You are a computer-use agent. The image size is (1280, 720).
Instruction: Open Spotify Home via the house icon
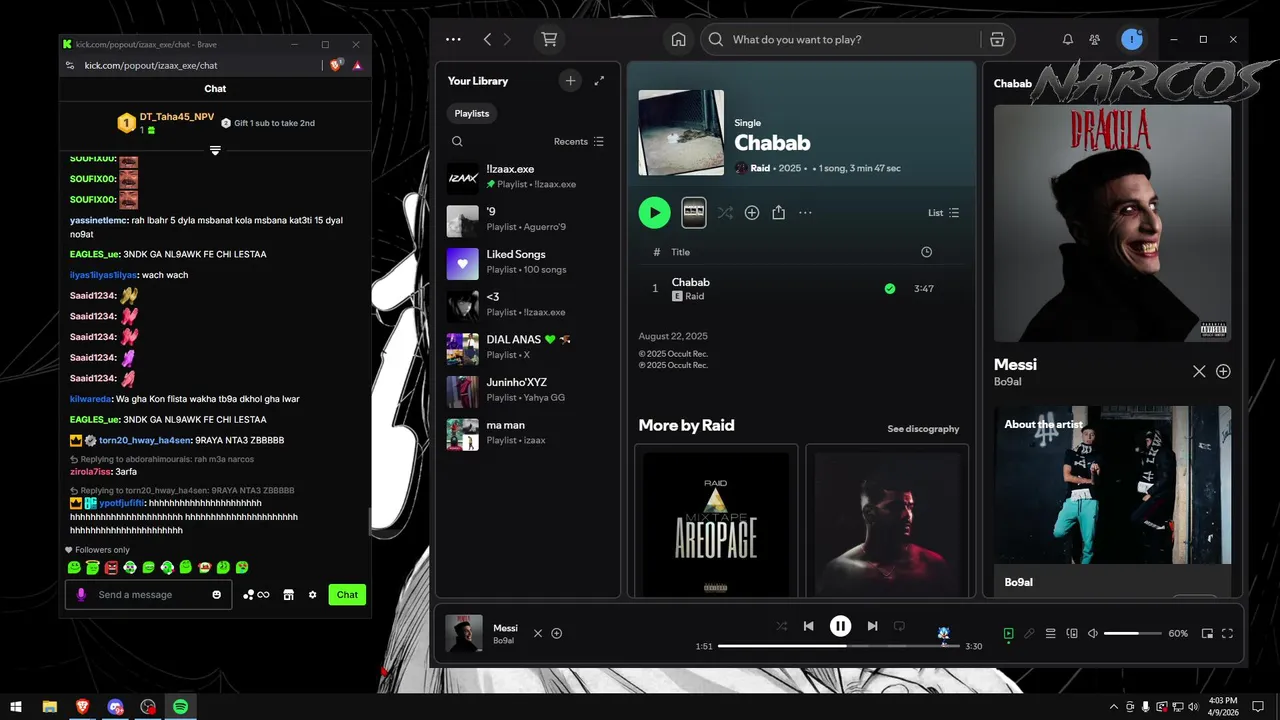[x=678, y=39]
